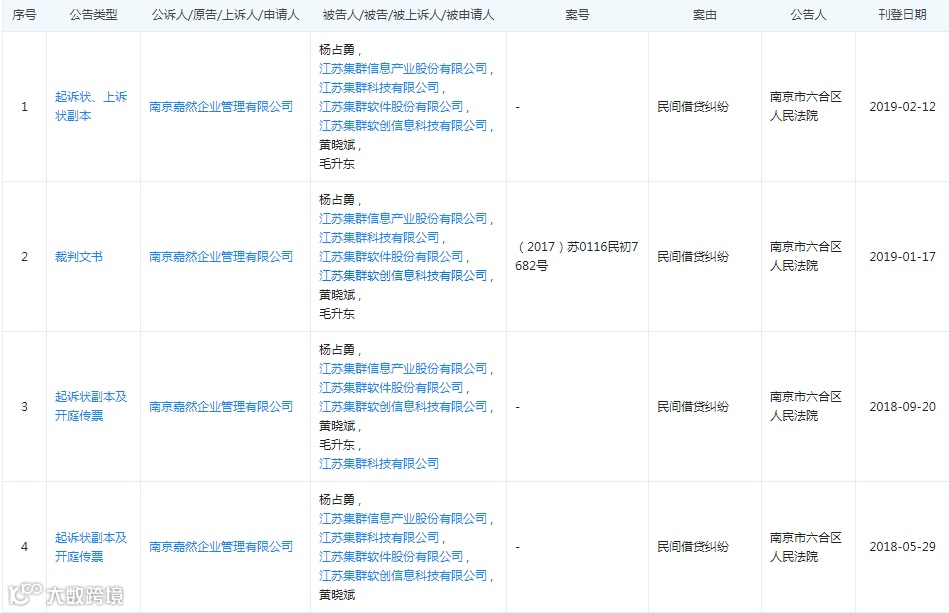Click serial number 1 cell
Image resolution: width=949 pixels, height=613 pixels.
pyautogui.click(x=24, y=107)
